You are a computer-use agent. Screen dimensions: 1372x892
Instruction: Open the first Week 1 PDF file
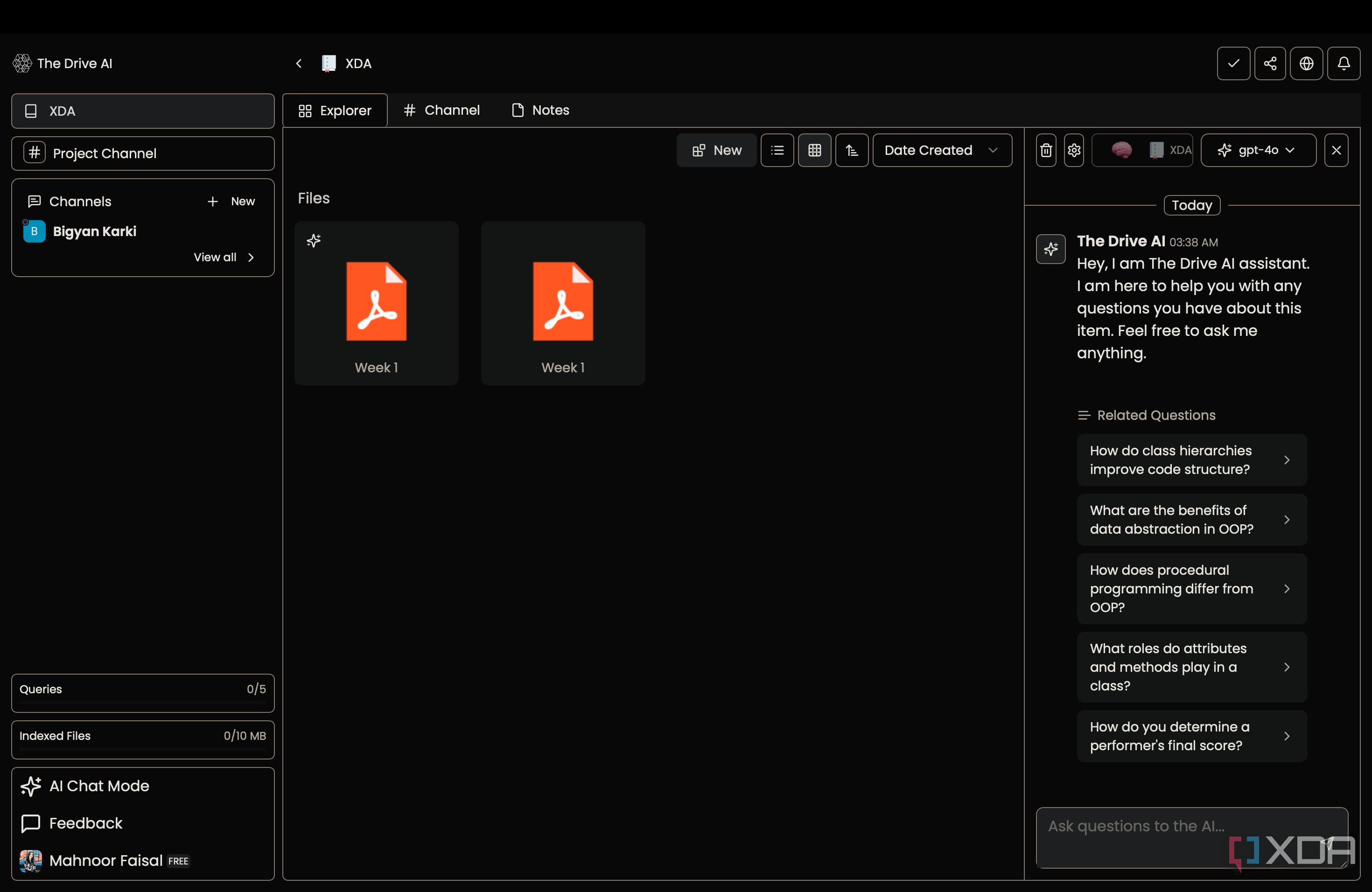point(377,303)
